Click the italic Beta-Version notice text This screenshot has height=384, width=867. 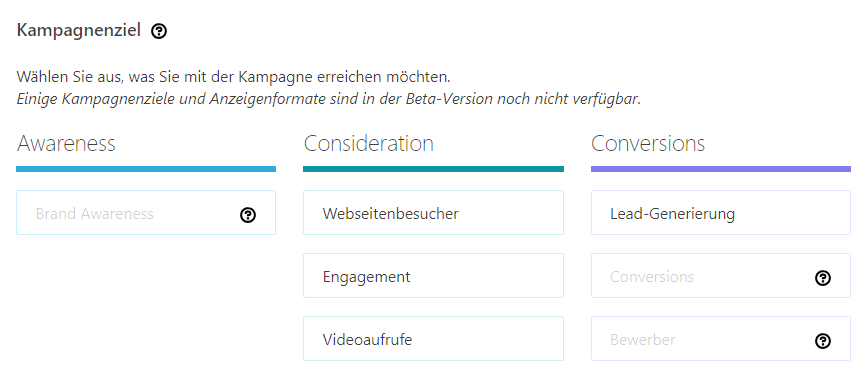click(328, 100)
